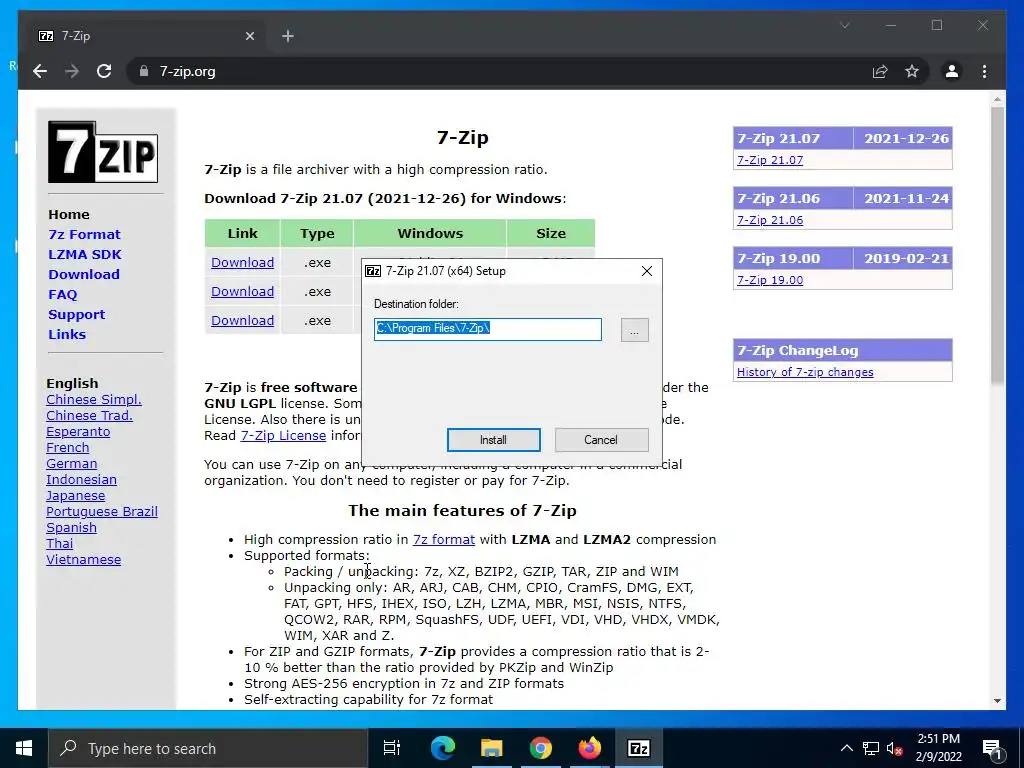Click the second Download link in table
The width and height of the screenshot is (1024, 768).
pos(242,291)
